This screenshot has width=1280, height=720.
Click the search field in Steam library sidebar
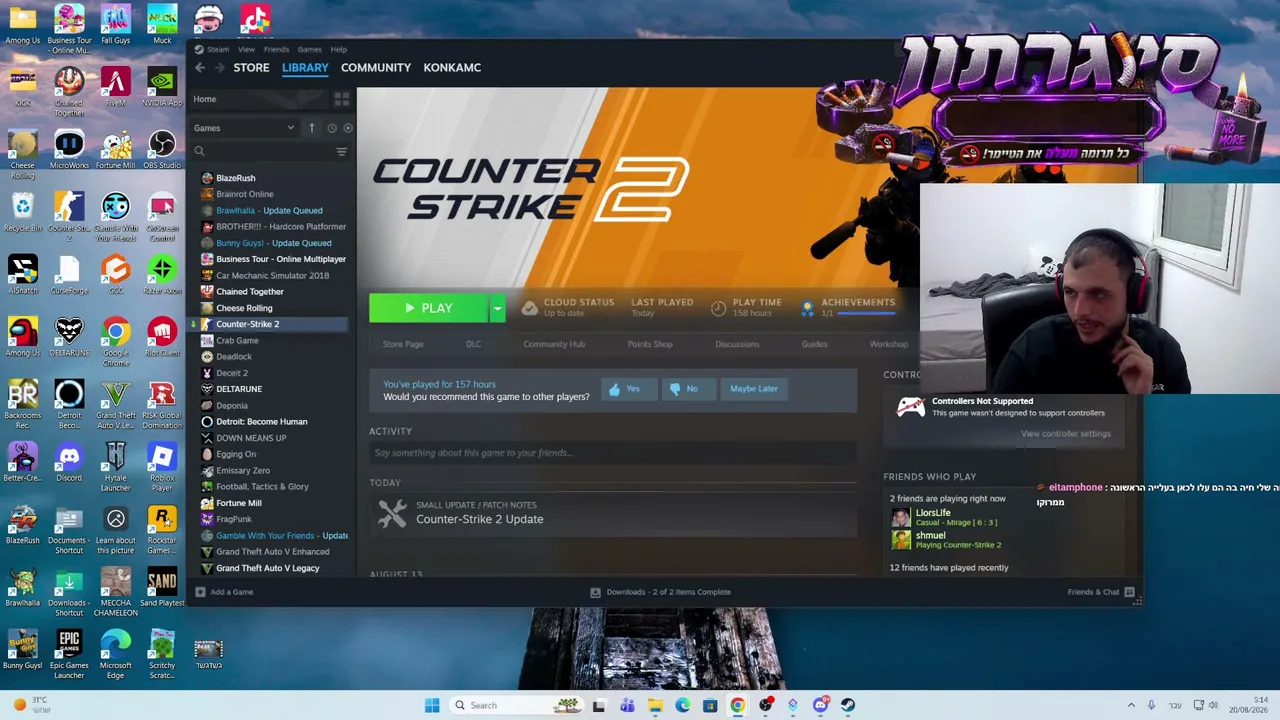point(263,152)
